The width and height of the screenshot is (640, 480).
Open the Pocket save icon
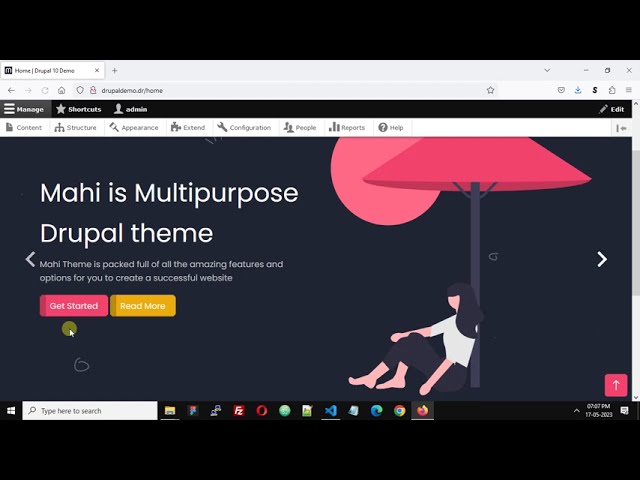tap(561, 90)
